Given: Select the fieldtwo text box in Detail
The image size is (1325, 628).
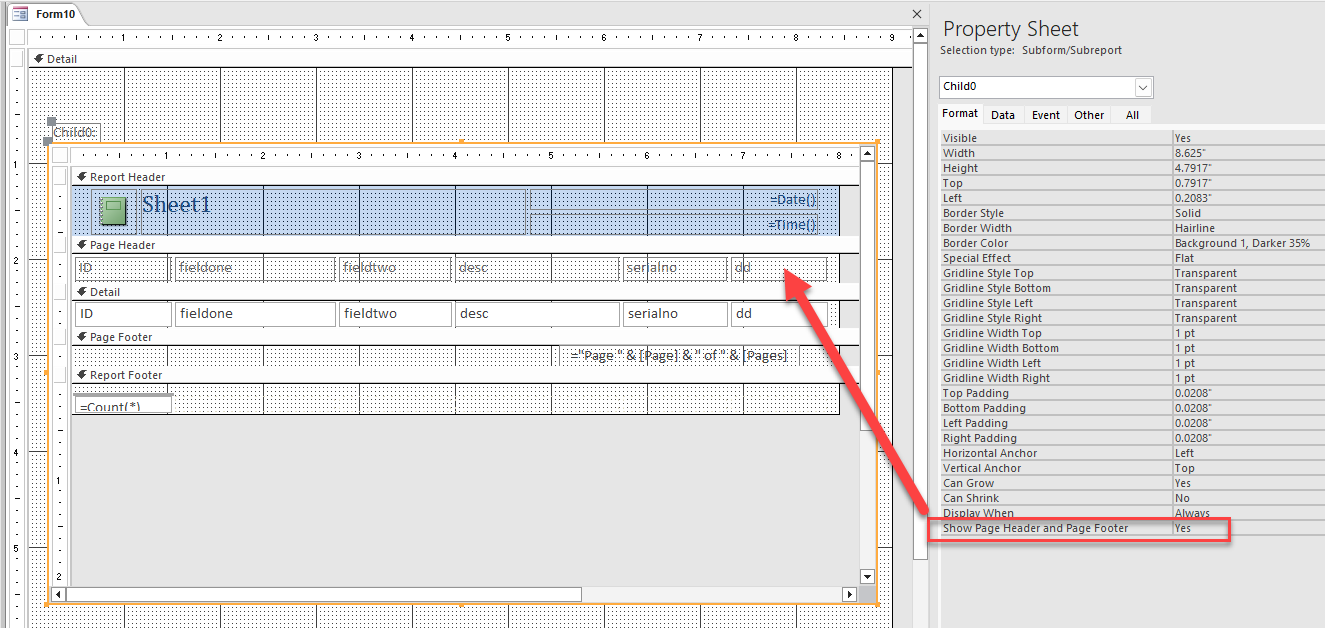Looking at the screenshot, I should 395,314.
